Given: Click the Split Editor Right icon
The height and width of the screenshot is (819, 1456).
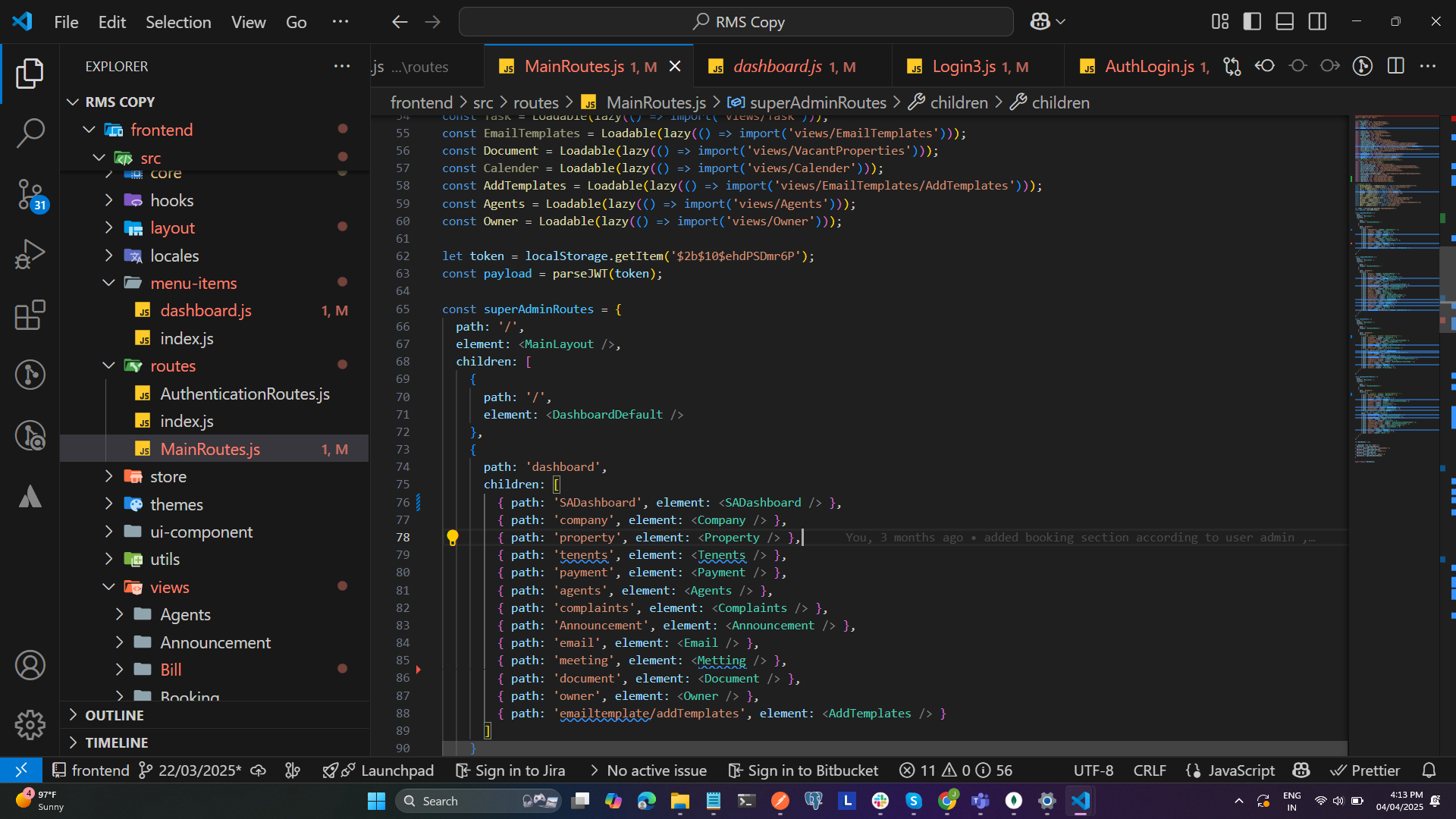Looking at the screenshot, I should 1395,66.
